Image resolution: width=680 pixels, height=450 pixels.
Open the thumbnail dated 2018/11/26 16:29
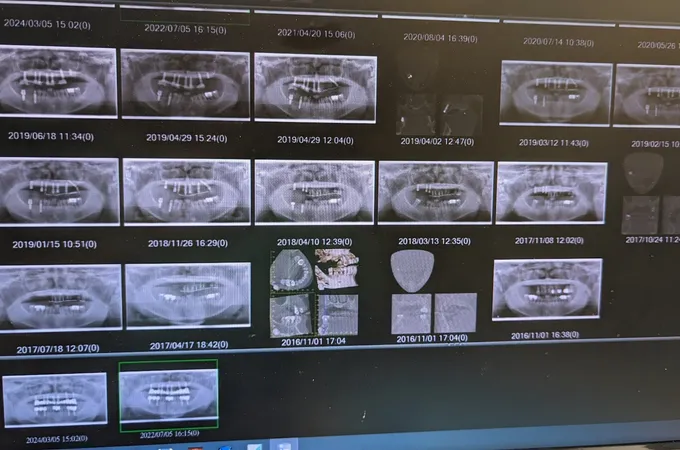186,192
